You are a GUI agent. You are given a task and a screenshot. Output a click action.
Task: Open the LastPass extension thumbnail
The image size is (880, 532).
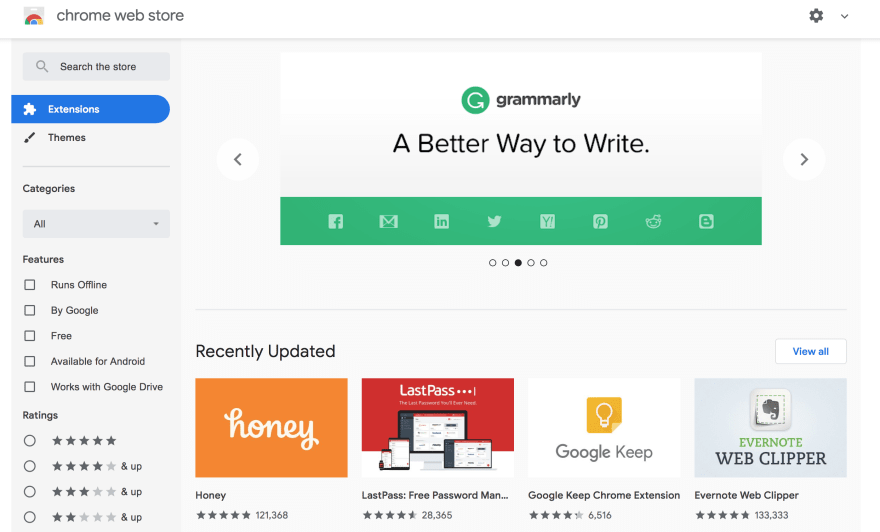pyautogui.click(x=438, y=428)
